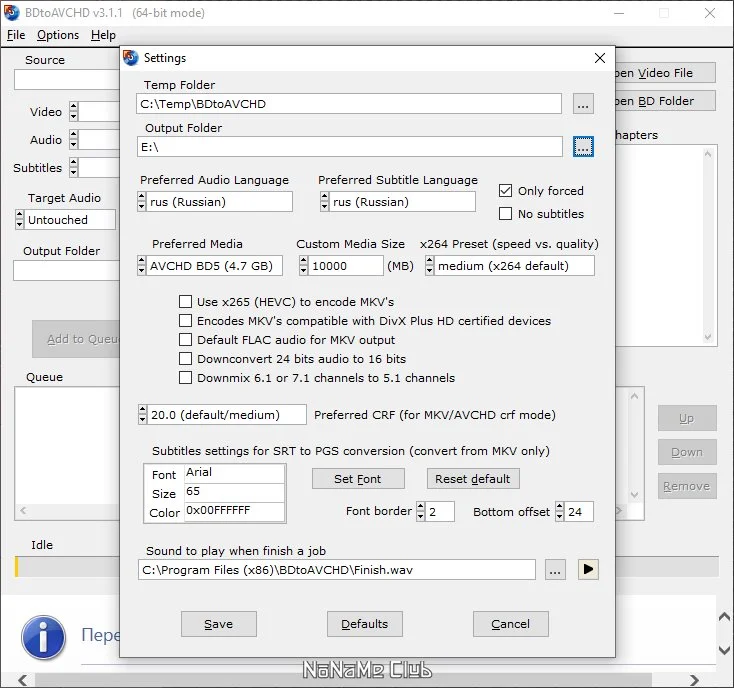Open the Help menu
This screenshot has width=734, height=688.
103,35
